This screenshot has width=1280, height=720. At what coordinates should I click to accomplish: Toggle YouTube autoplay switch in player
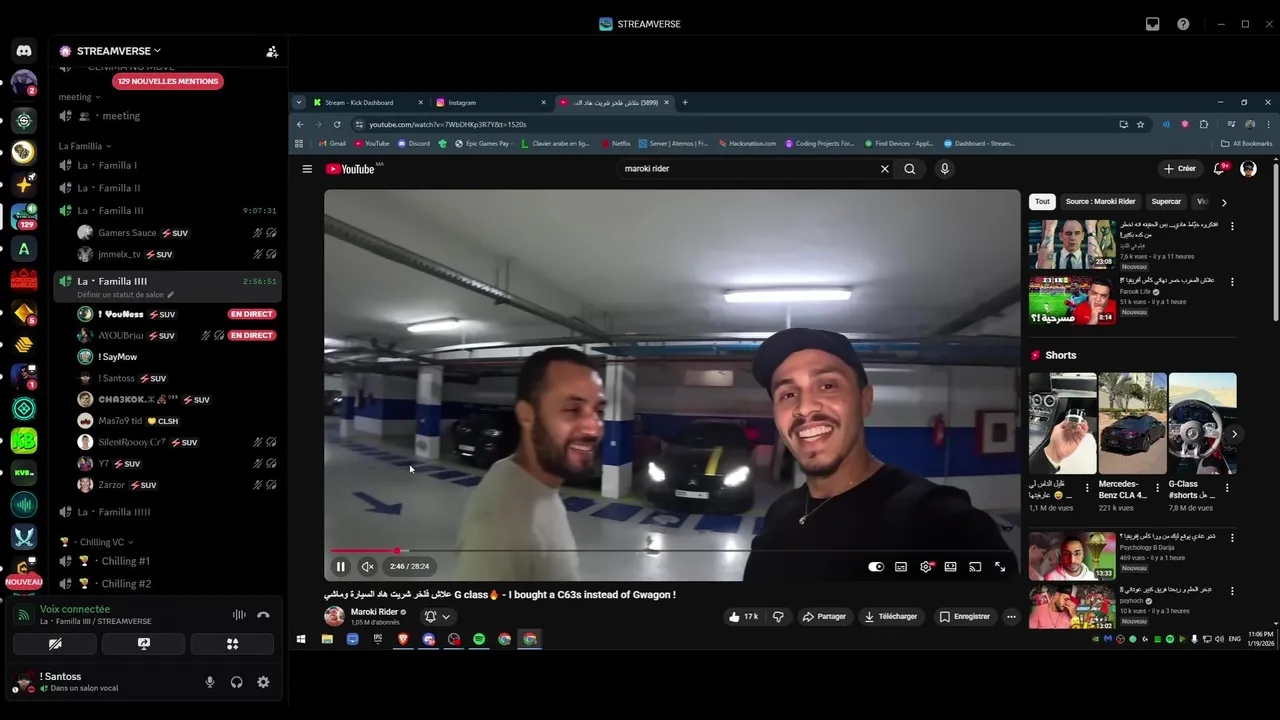(876, 567)
